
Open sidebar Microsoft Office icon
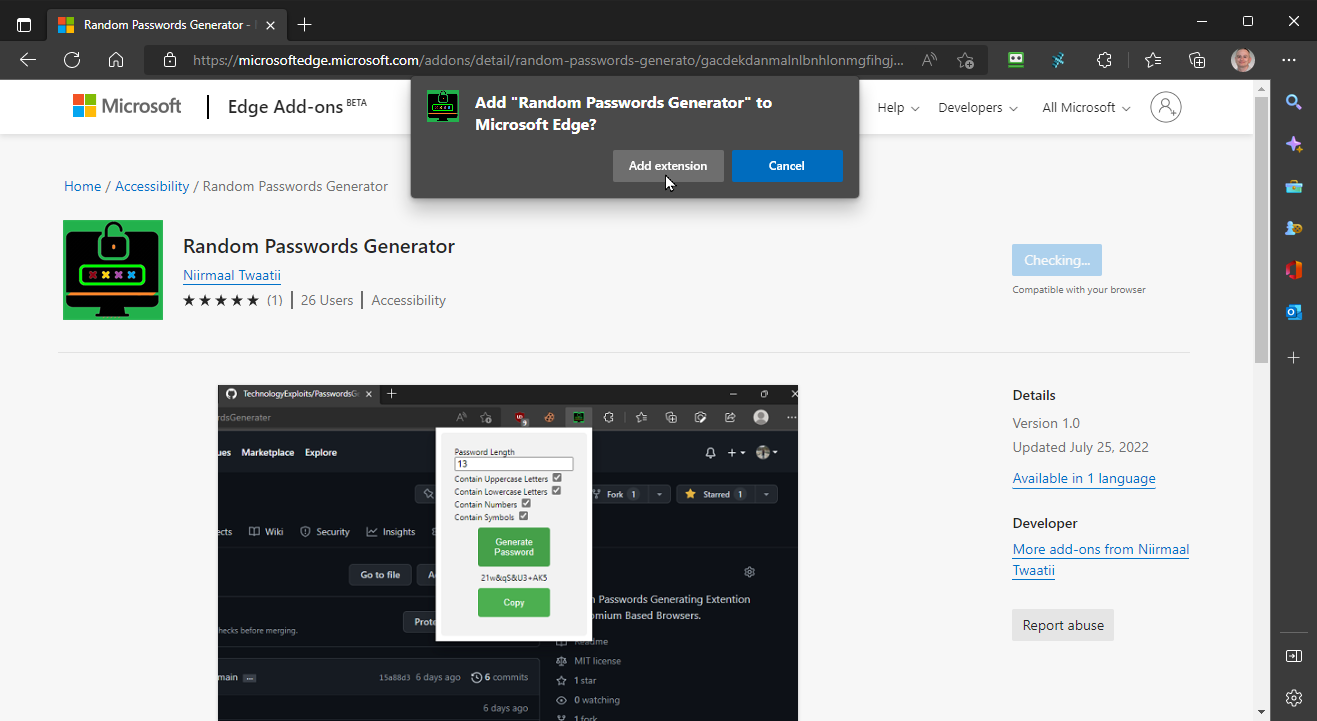click(x=1293, y=270)
